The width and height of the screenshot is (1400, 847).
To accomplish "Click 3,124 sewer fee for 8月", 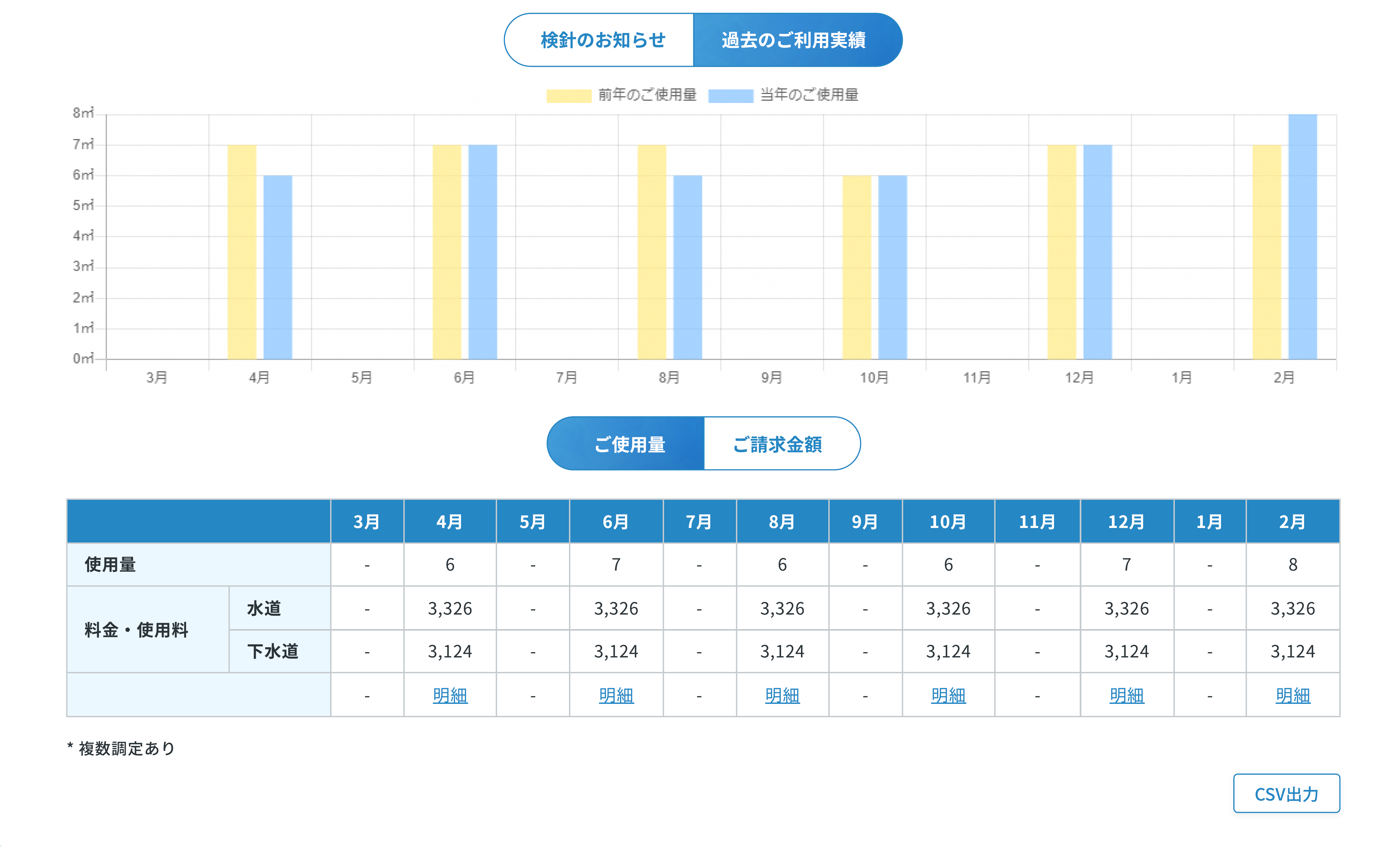I will 782,652.
